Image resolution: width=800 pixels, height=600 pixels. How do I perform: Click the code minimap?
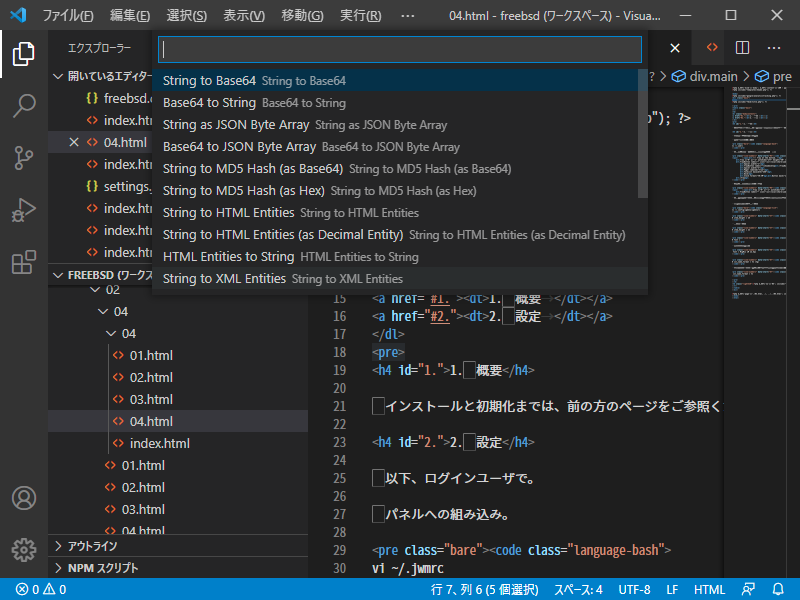pyautogui.click(x=759, y=194)
